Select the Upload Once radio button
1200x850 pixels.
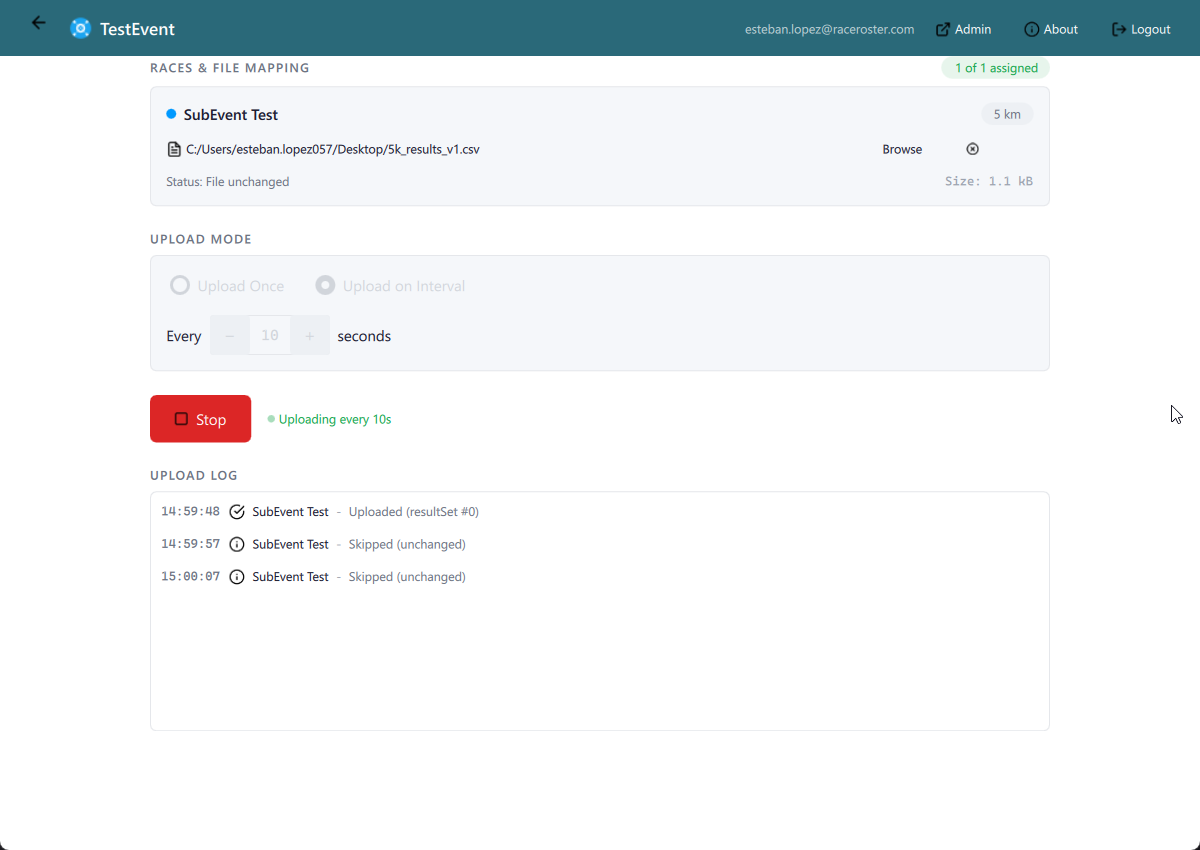coord(180,285)
